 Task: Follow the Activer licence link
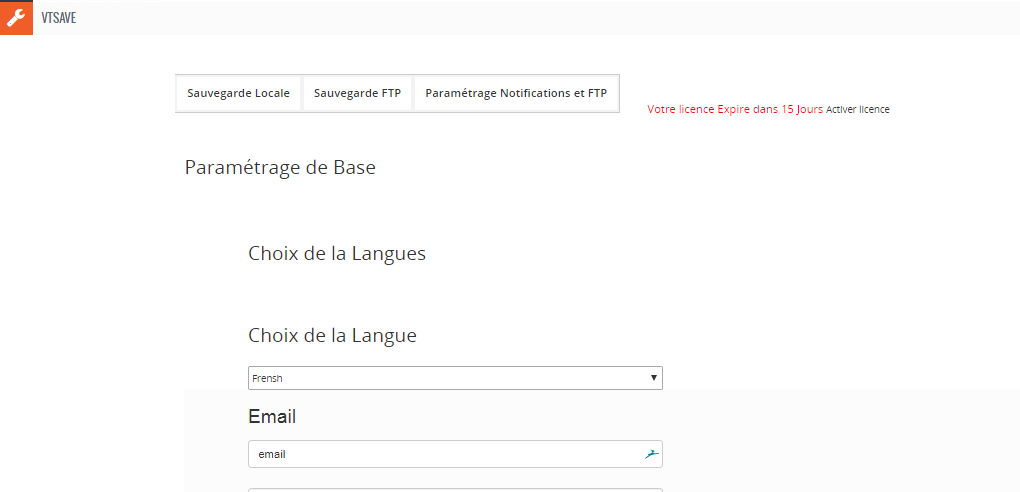(857, 110)
